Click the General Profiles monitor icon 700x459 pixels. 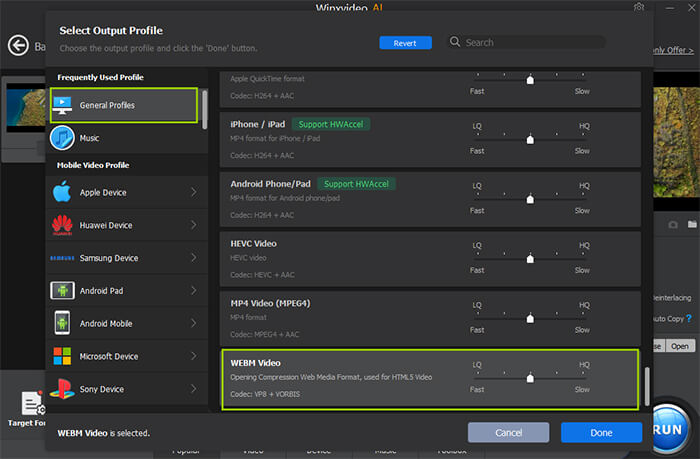coord(62,105)
